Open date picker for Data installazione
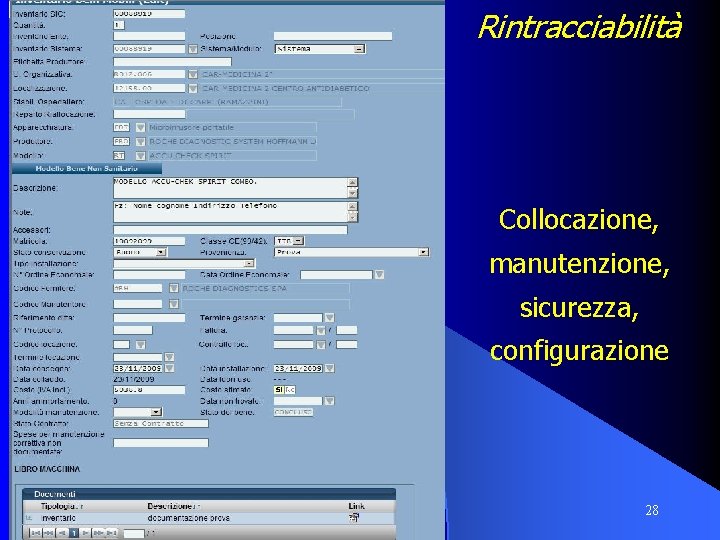This screenshot has width=720, height=540. tap(329, 368)
